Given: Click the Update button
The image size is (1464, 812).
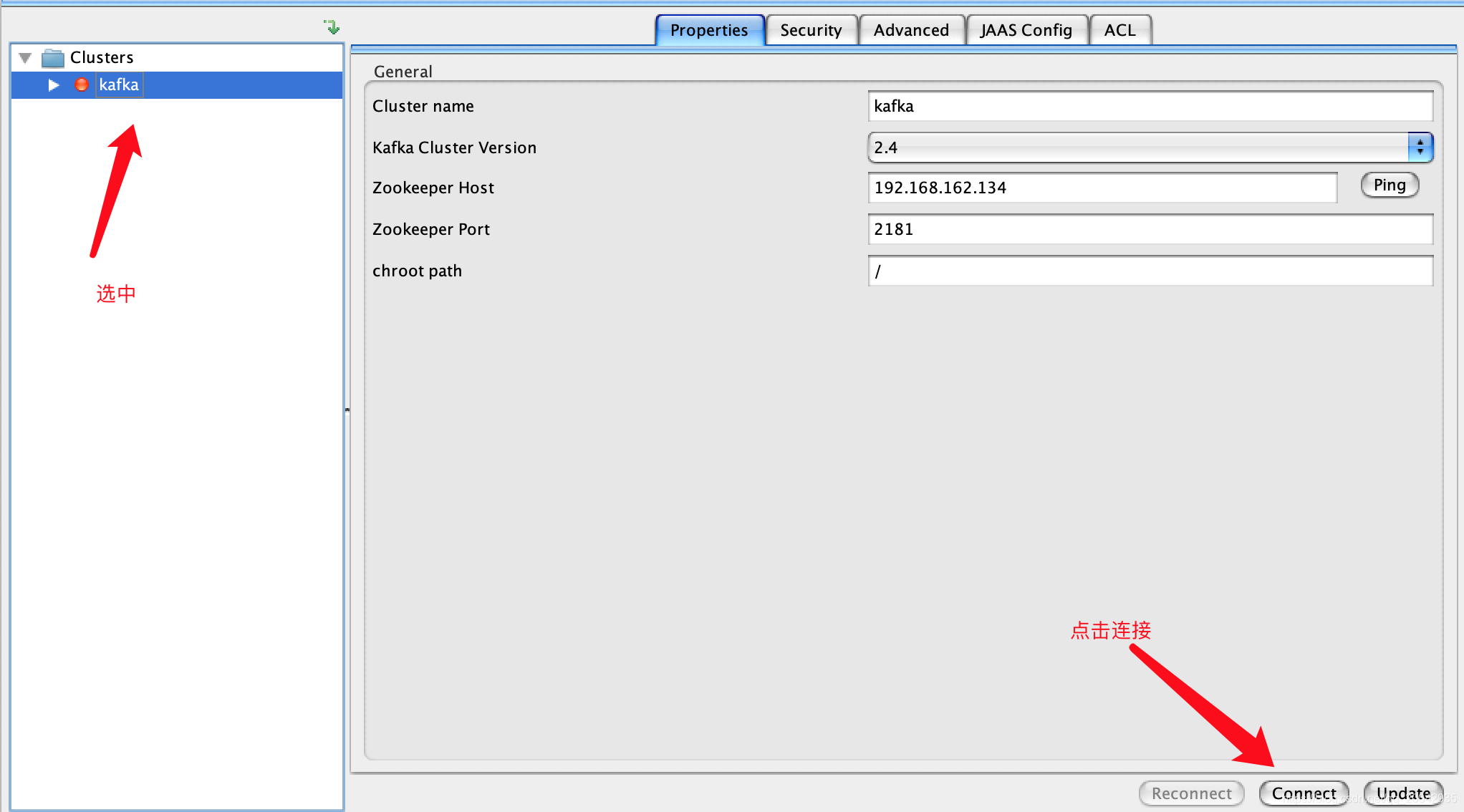Looking at the screenshot, I should click(1402, 793).
